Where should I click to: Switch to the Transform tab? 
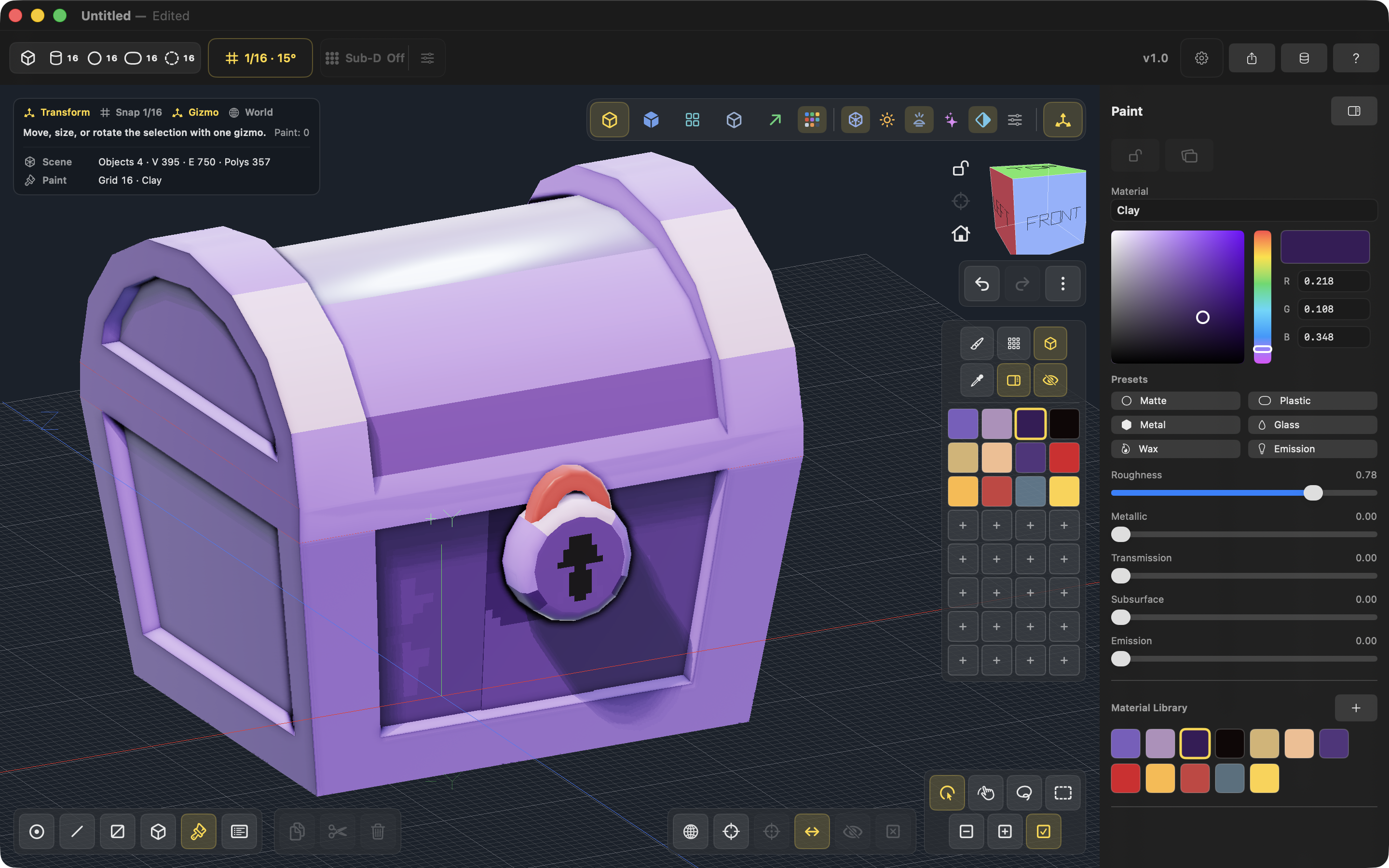tap(57, 112)
